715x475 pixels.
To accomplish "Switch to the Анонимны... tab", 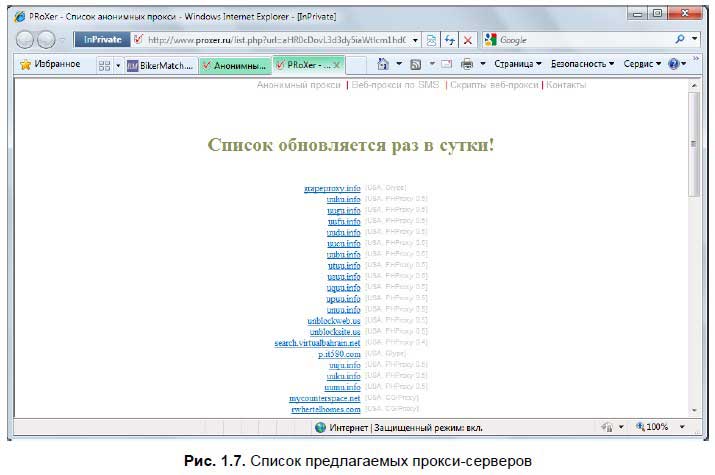I will [234, 65].
